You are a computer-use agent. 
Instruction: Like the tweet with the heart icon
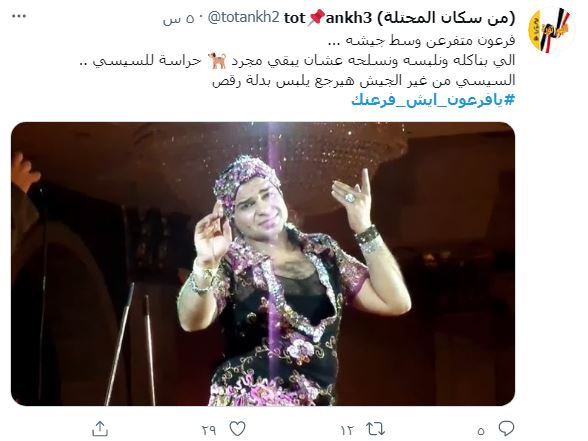pyautogui.click(x=237, y=429)
